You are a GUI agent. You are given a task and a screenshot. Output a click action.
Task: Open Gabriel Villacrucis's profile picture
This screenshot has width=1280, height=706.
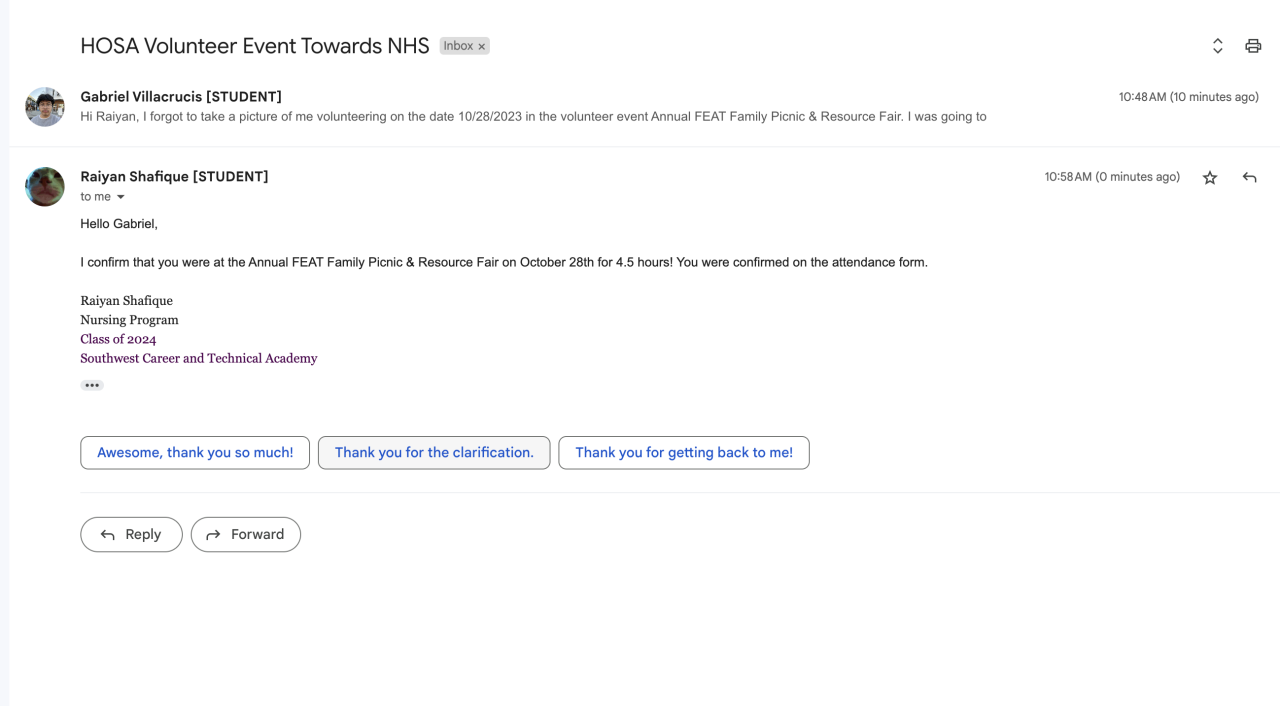click(x=45, y=107)
